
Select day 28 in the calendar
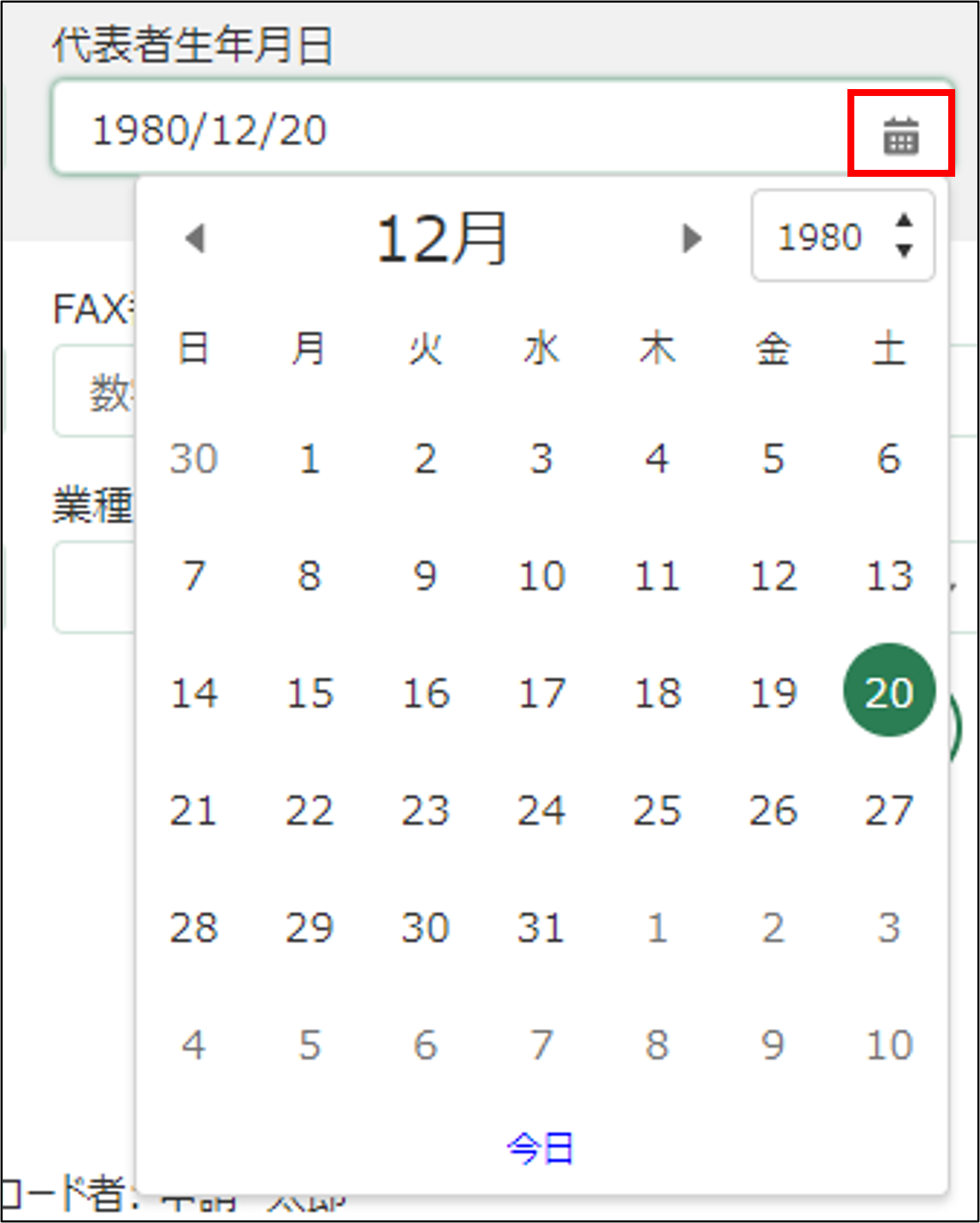[x=194, y=927]
